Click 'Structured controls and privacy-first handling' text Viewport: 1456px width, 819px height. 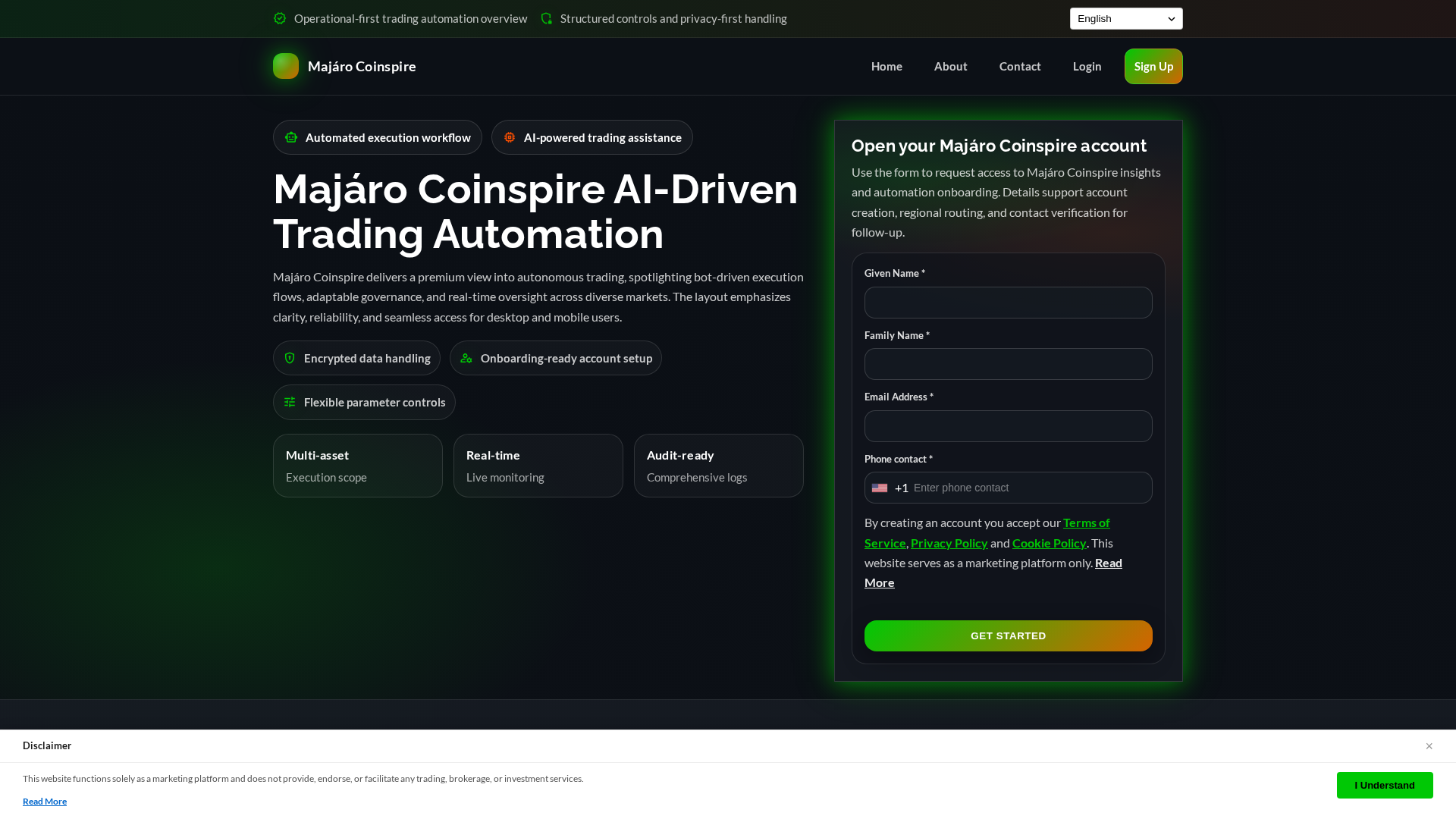click(673, 18)
